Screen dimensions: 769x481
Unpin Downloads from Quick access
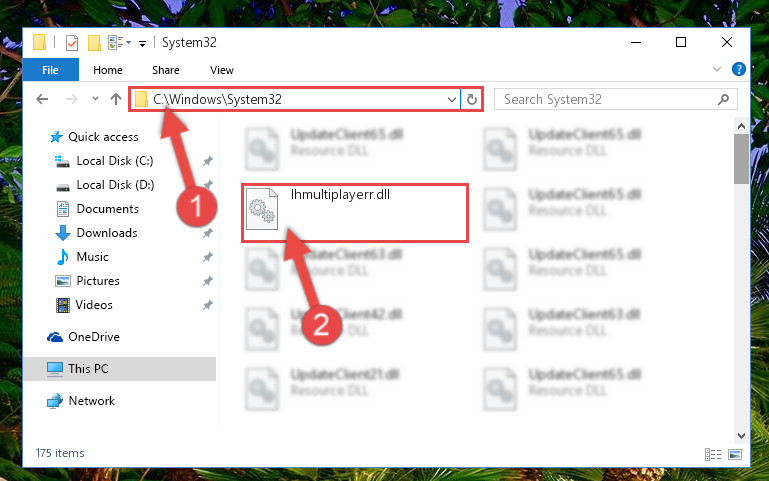click(x=208, y=233)
